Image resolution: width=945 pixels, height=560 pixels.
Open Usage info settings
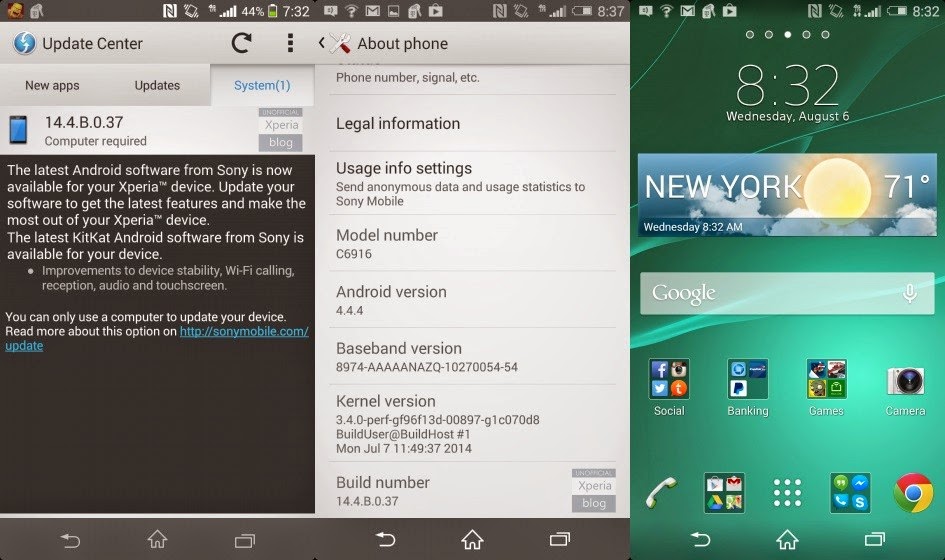(472, 183)
